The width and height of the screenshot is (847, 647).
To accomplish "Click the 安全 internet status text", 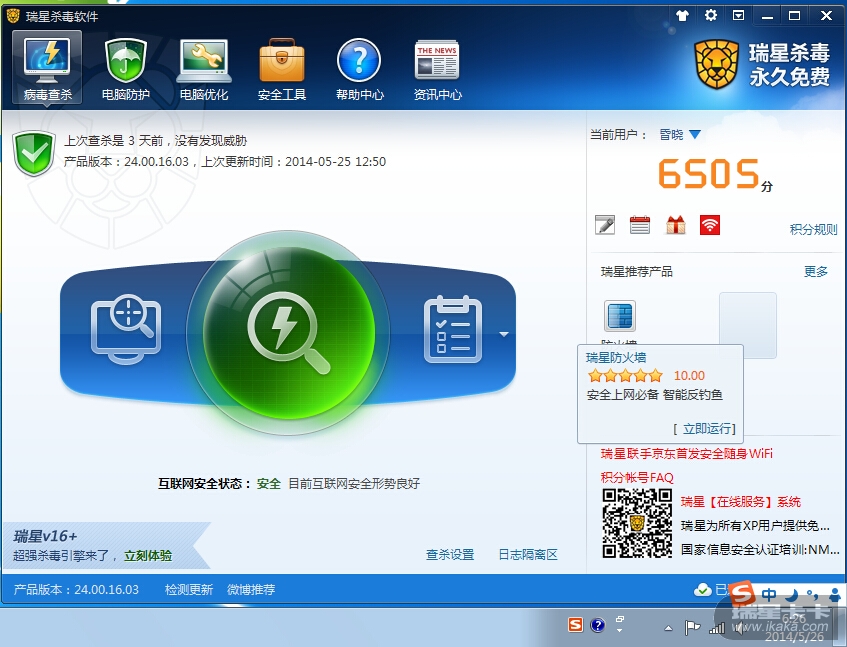I will 268,483.
